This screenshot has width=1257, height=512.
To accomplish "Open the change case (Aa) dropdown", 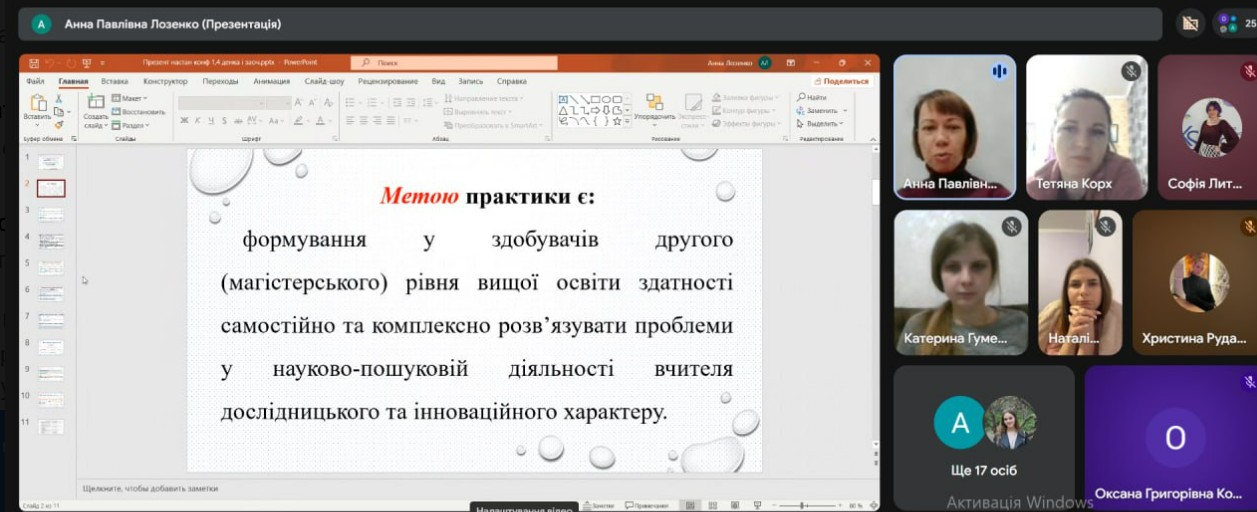I will point(276,120).
